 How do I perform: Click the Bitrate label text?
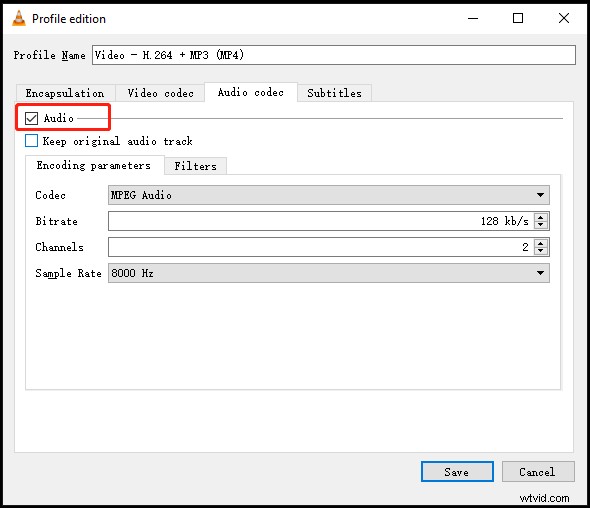(56, 221)
